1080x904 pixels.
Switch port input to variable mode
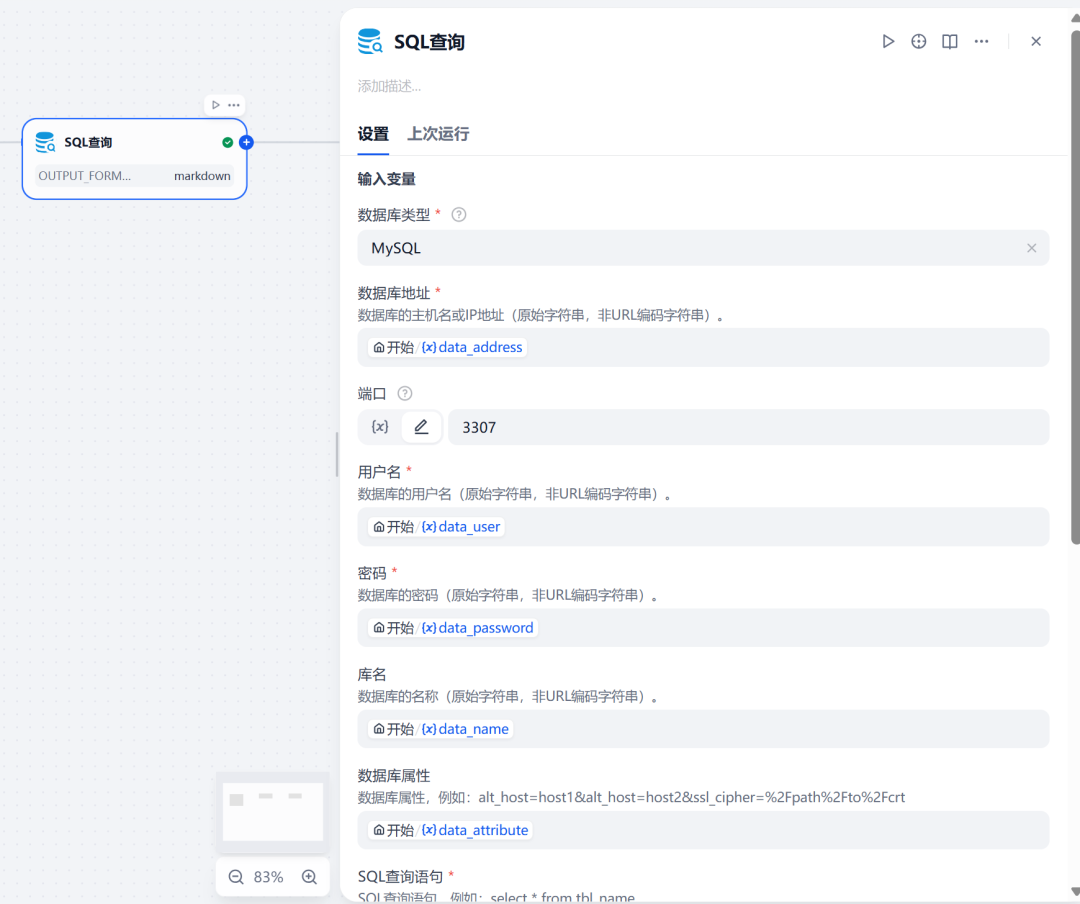(380, 427)
